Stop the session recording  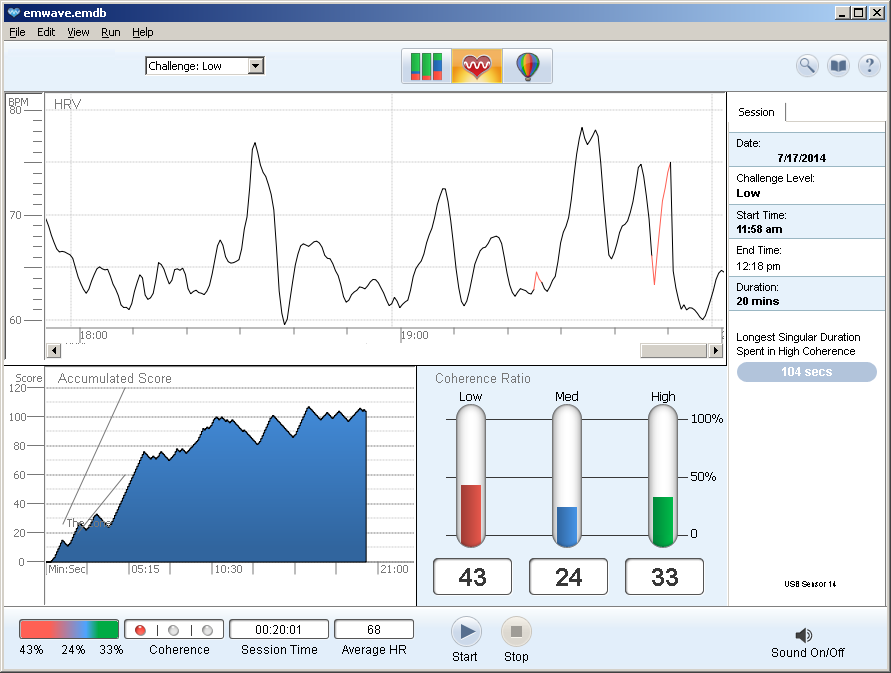coord(516,632)
